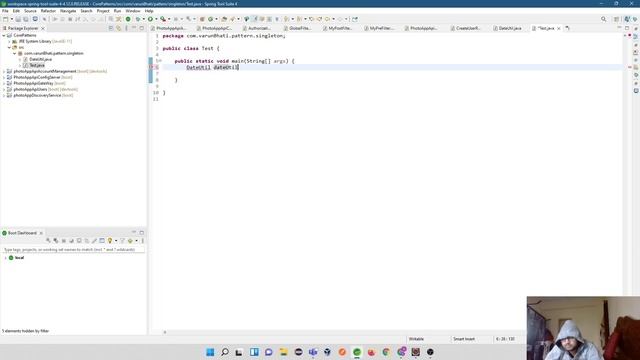Open the Package Explorer view menu
The height and width of the screenshot is (360, 640).
[x=126, y=28]
